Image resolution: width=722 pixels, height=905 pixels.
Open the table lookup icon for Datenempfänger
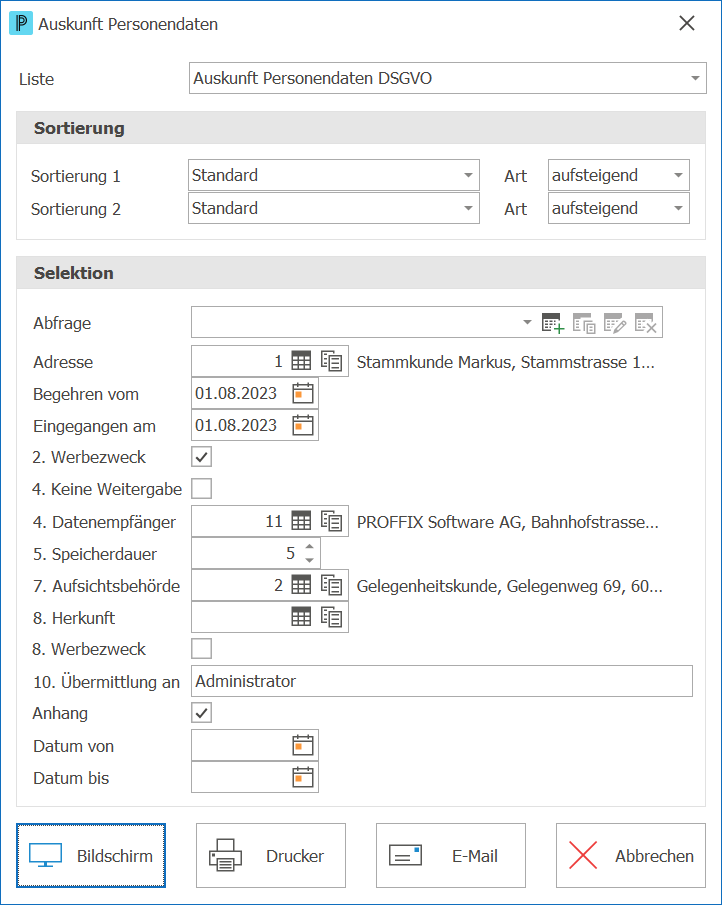pos(301,521)
